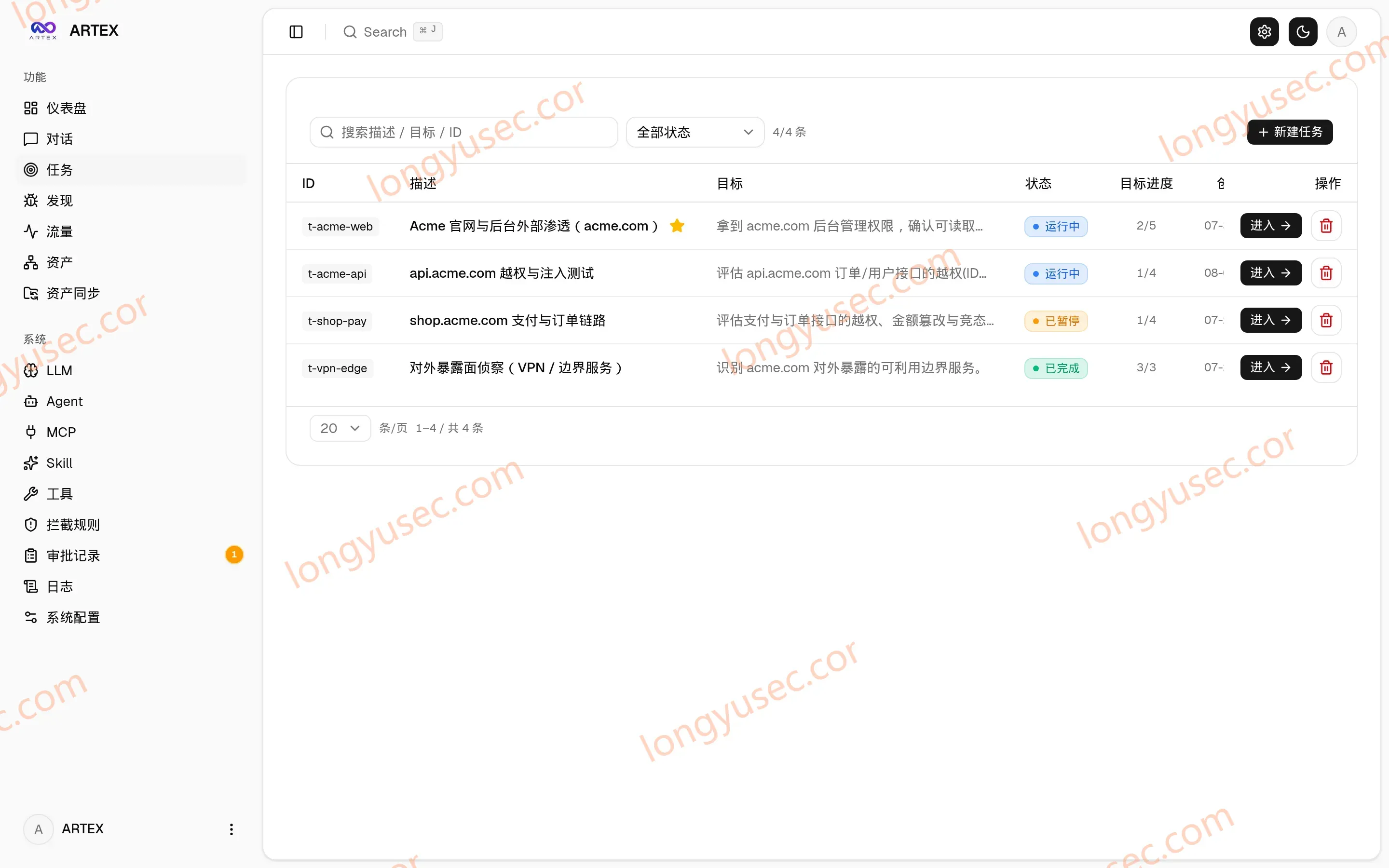This screenshot has height=868, width=1389.
Task: Delete the t-acme-web task via trash icon
Action: pos(1326,226)
